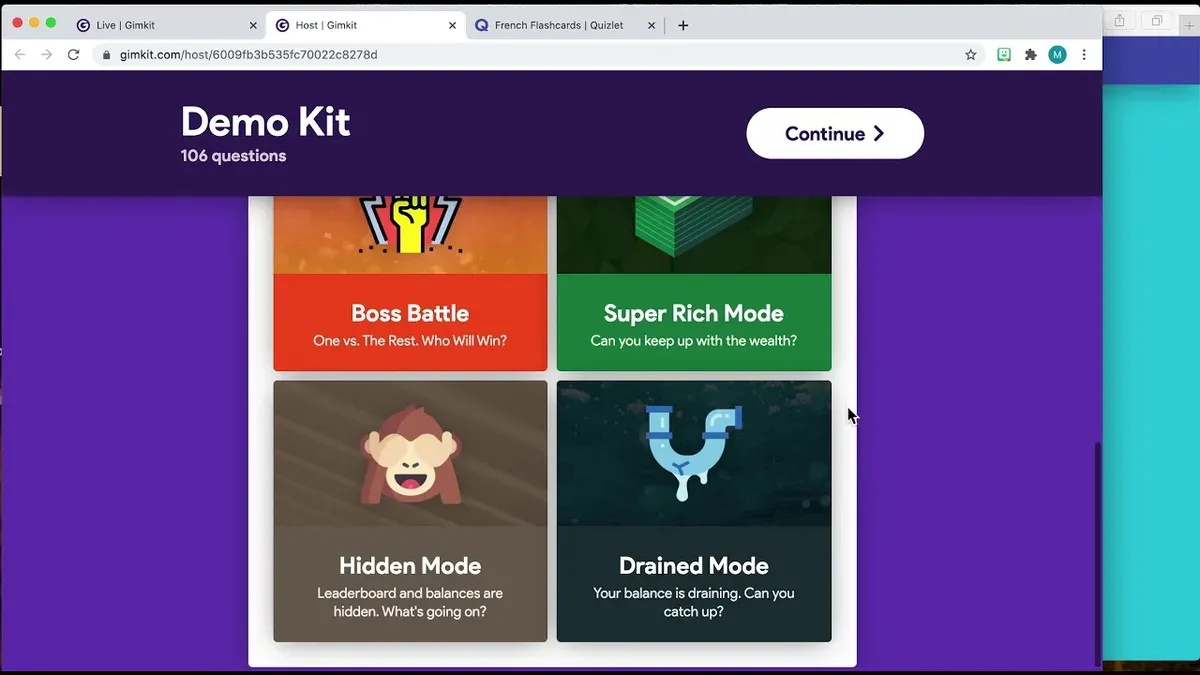1200x675 pixels.
Task: Click the Demo Kit title
Action: pyautogui.click(x=265, y=122)
